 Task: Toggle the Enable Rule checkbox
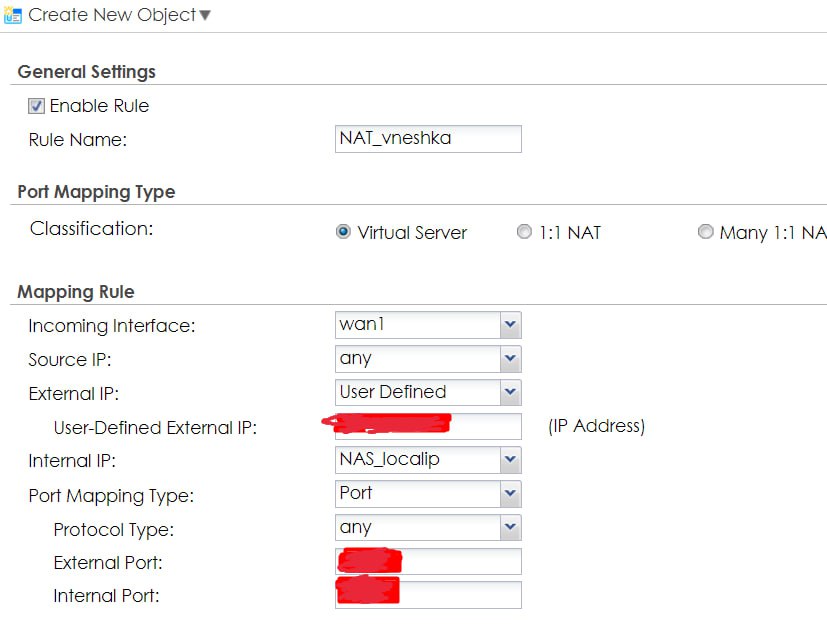(36, 106)
